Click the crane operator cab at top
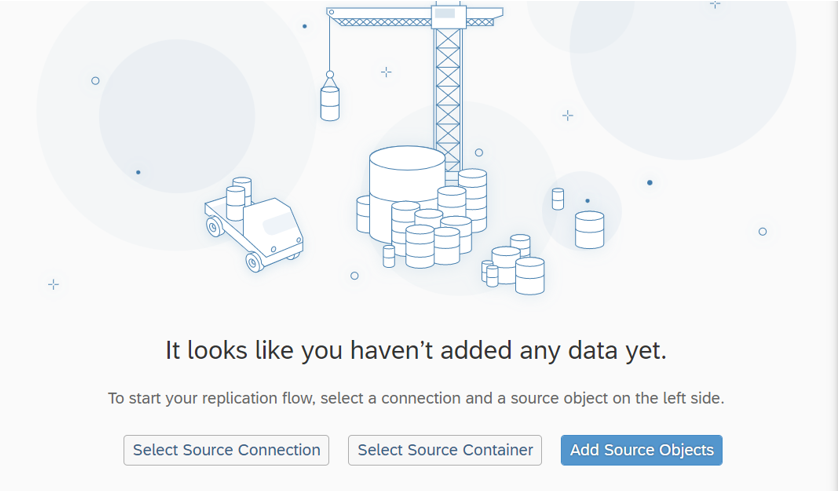Image resolution: width=839 pixels, height=491 pixels. (x=448, y=16)
